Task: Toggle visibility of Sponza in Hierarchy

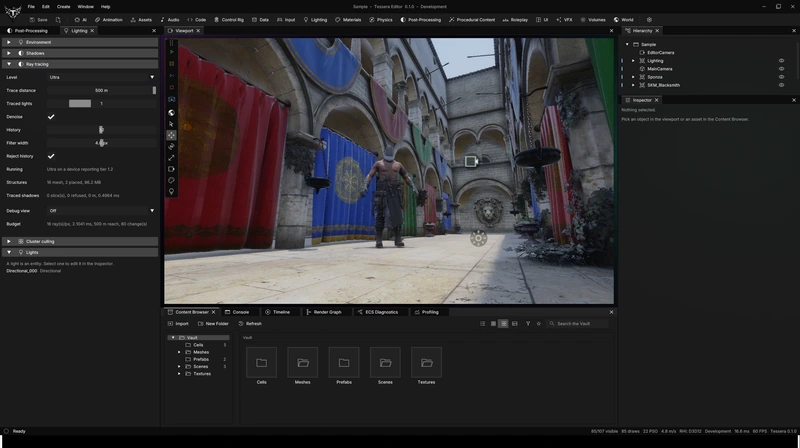Action: [781, 77]
